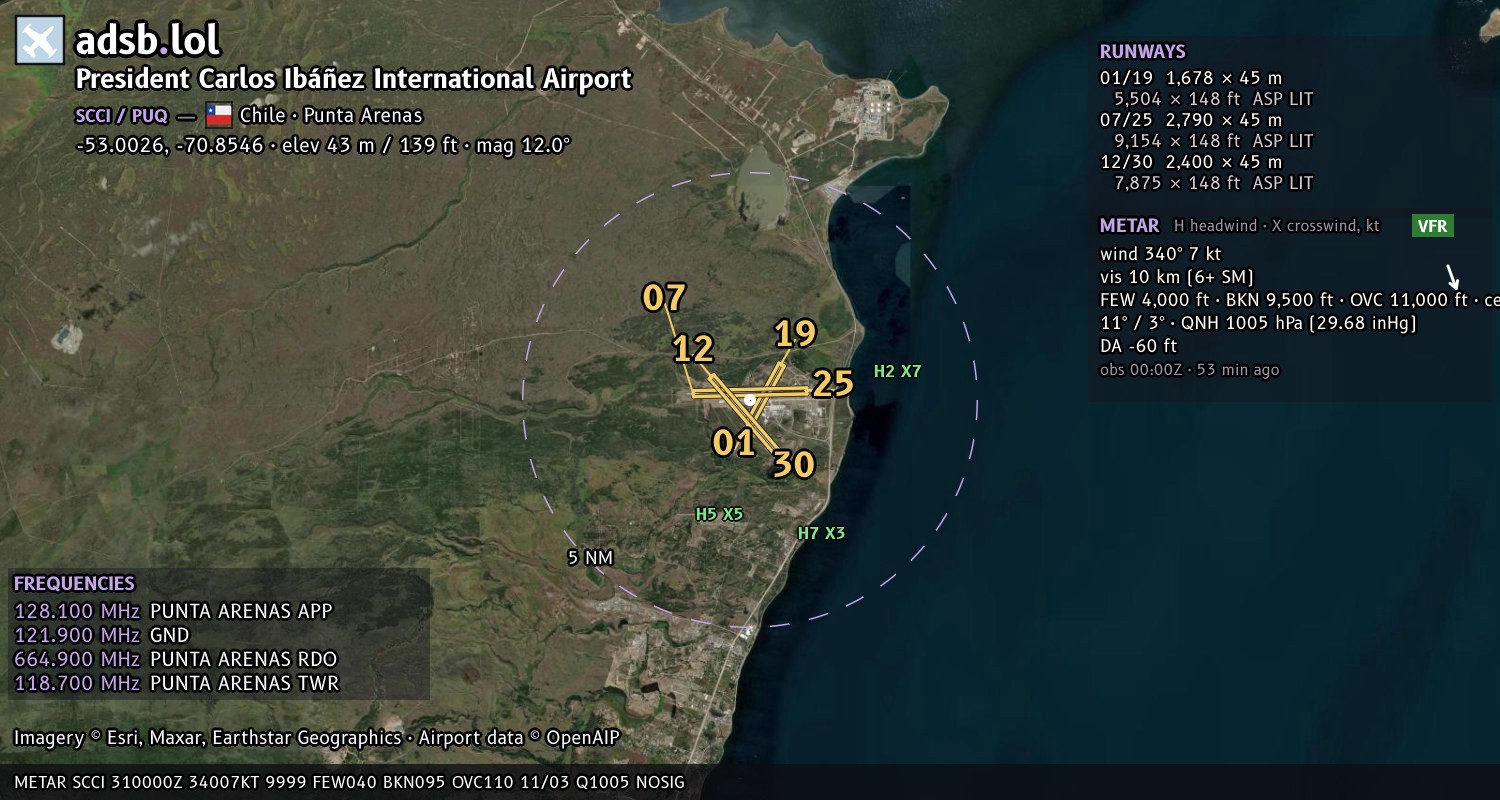The height and width of the screenshot is (800, 1500).
Task: Click the President Carlos Ibáñez International Airport name
Action: click(x=354, y=79)
